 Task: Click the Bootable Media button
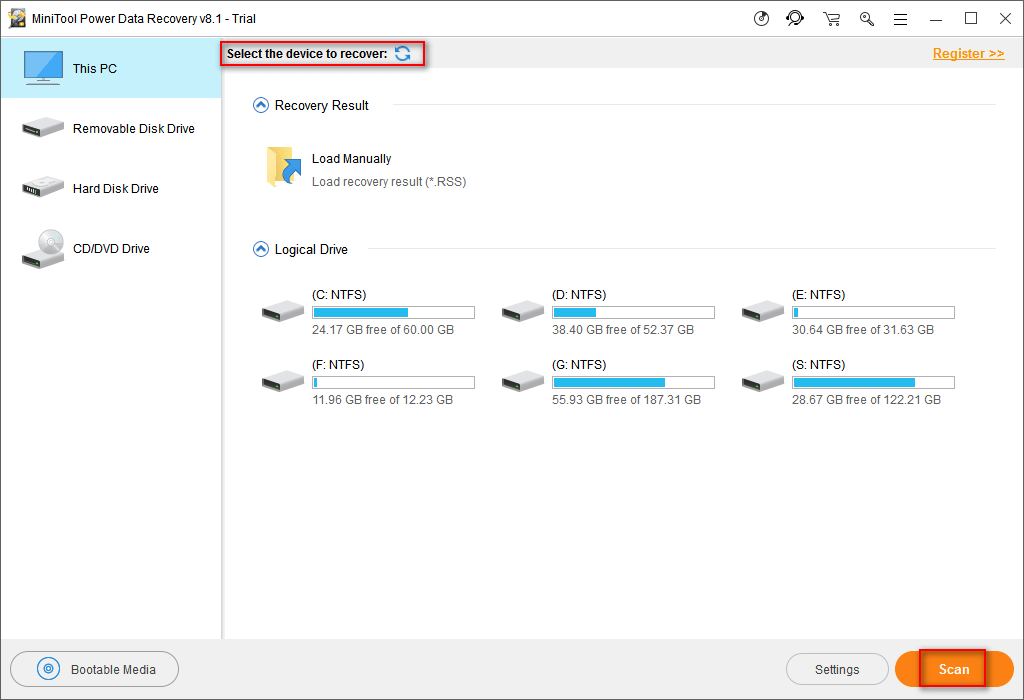pyautogui.click(x=95, y=669)
